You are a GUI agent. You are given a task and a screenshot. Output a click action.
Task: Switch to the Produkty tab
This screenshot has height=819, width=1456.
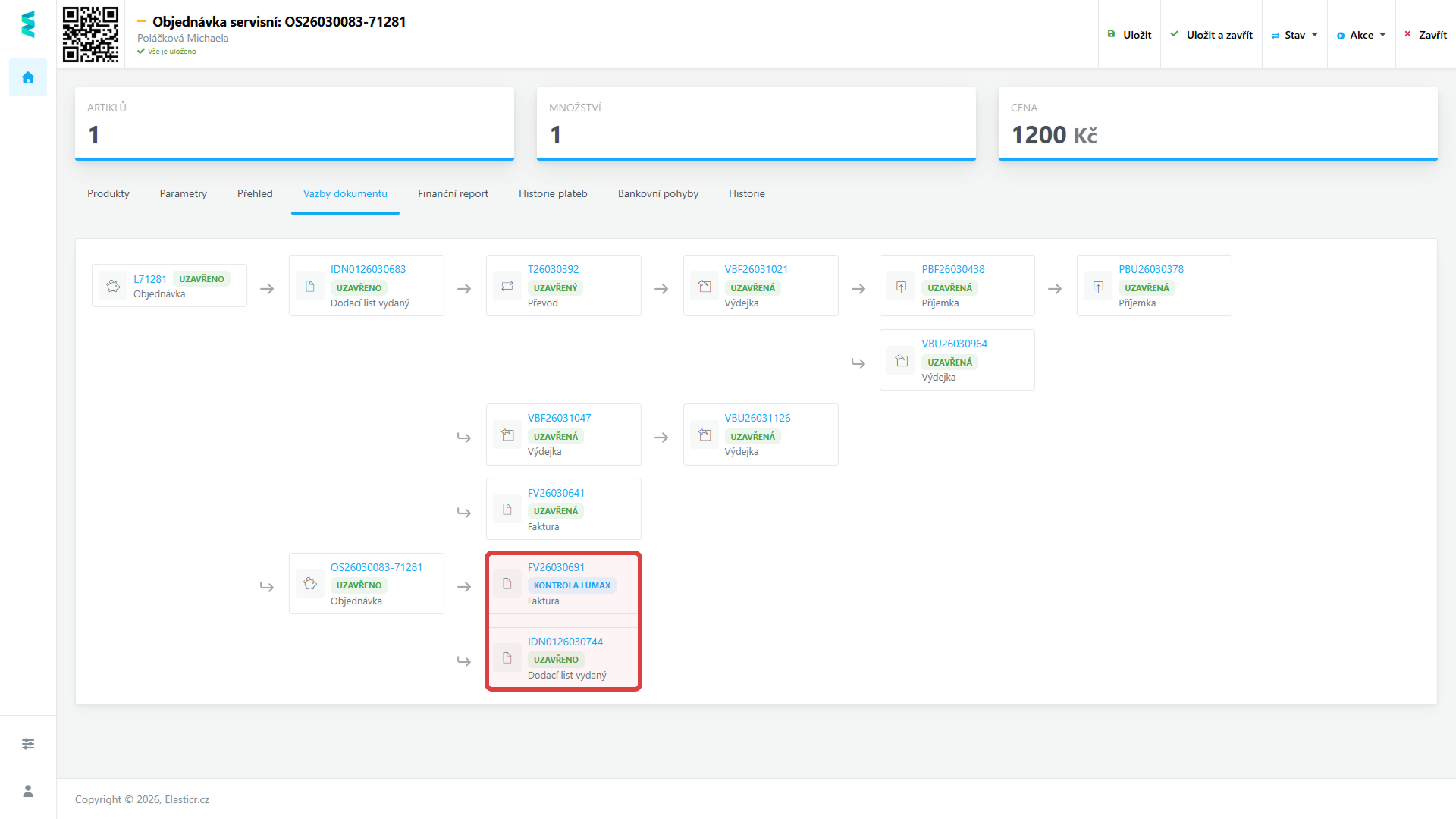click(x=108, y=193)
